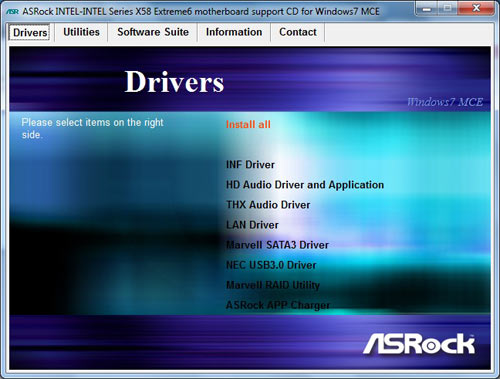Go to the Information tab
Image resolution: width=500 pixels, height=379 pixels.
tap(234, 32)
